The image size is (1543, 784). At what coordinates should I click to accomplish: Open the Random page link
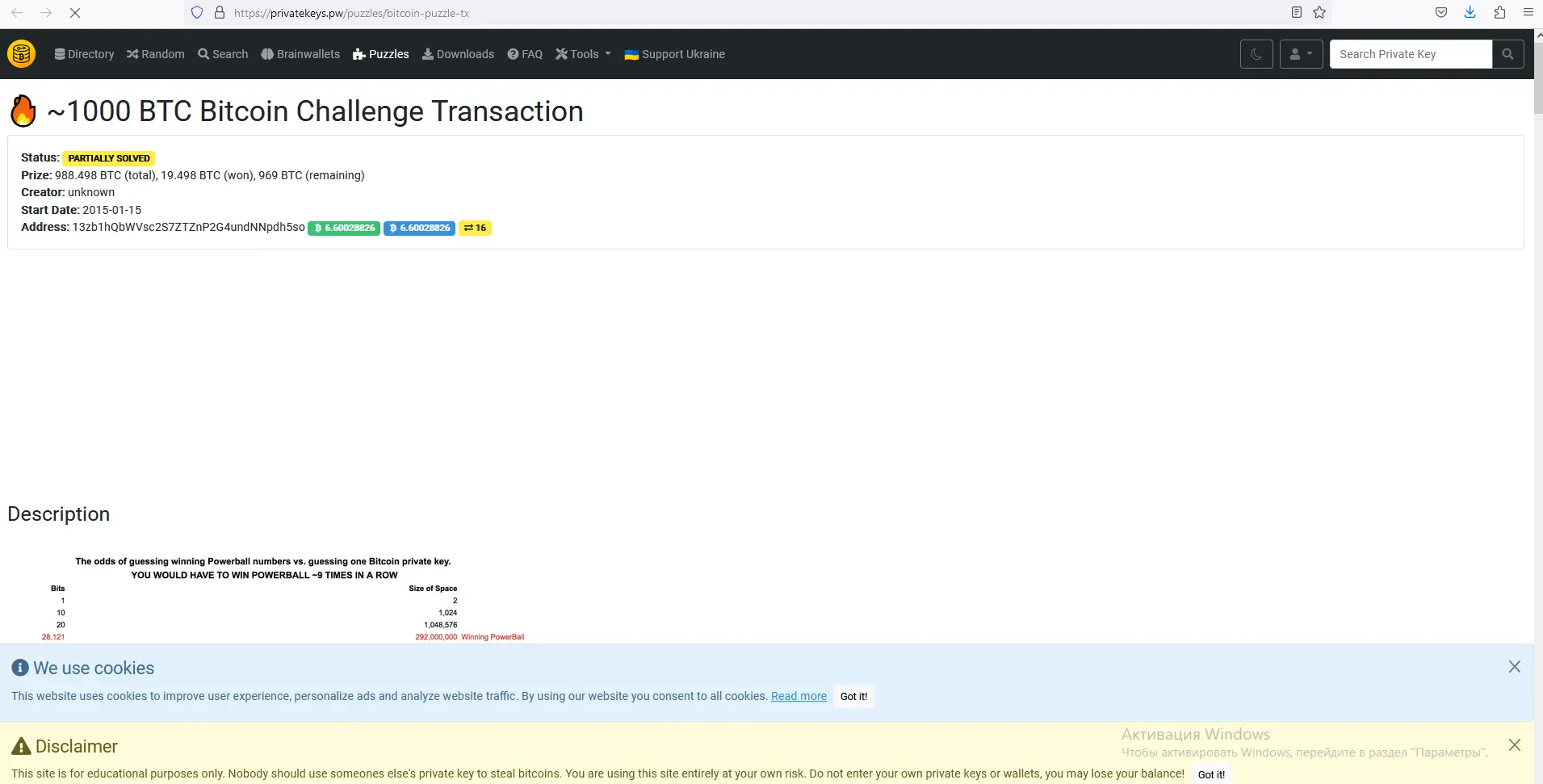pyautogui.click(x=156, y=54)
